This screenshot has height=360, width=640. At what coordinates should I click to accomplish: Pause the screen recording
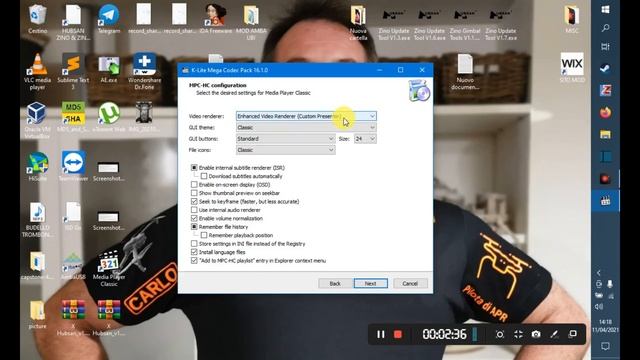click(x=380, y=334)
